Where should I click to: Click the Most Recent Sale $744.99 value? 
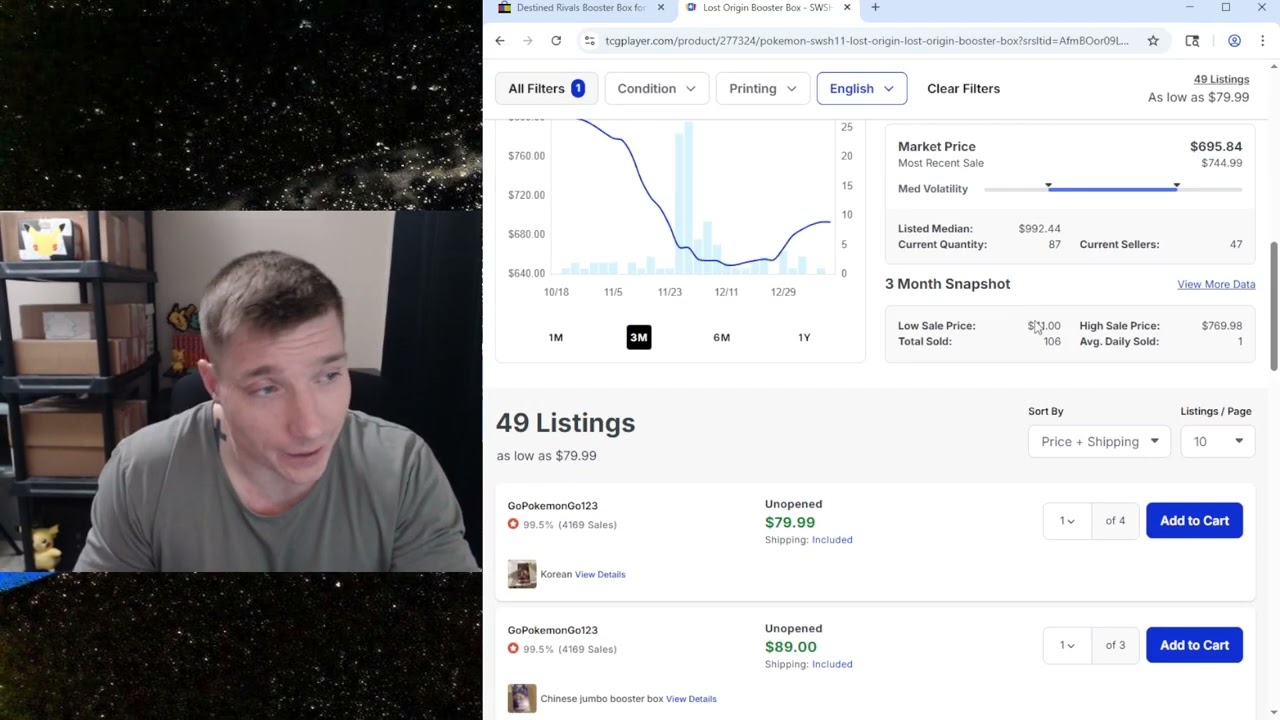coord(1221,163)
